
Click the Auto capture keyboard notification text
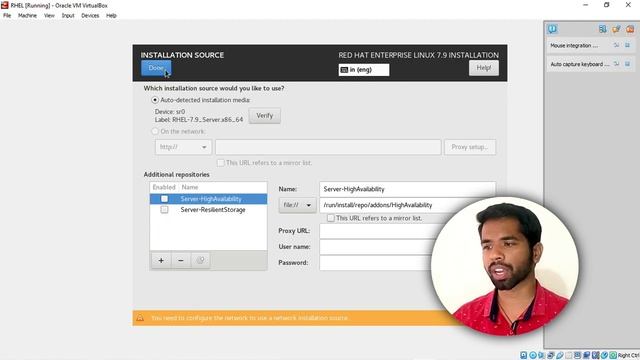[580, 64]
